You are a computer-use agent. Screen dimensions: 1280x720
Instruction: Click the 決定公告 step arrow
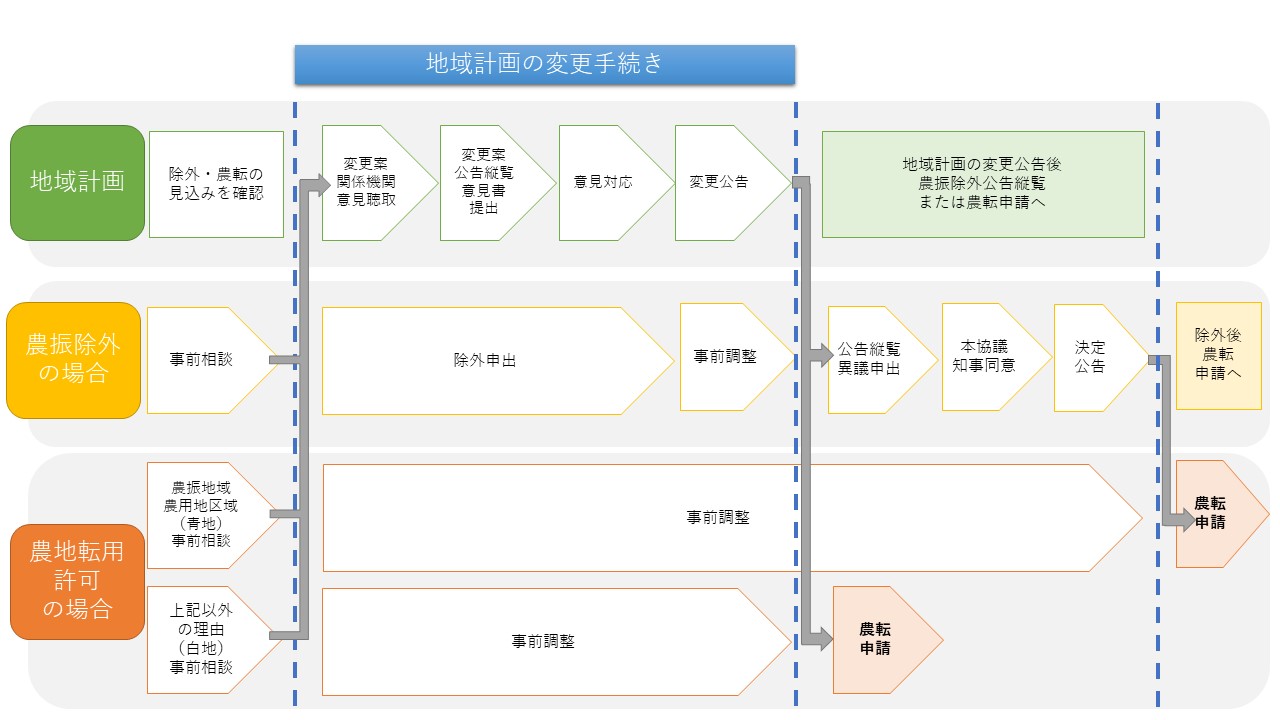(1092, 357)
